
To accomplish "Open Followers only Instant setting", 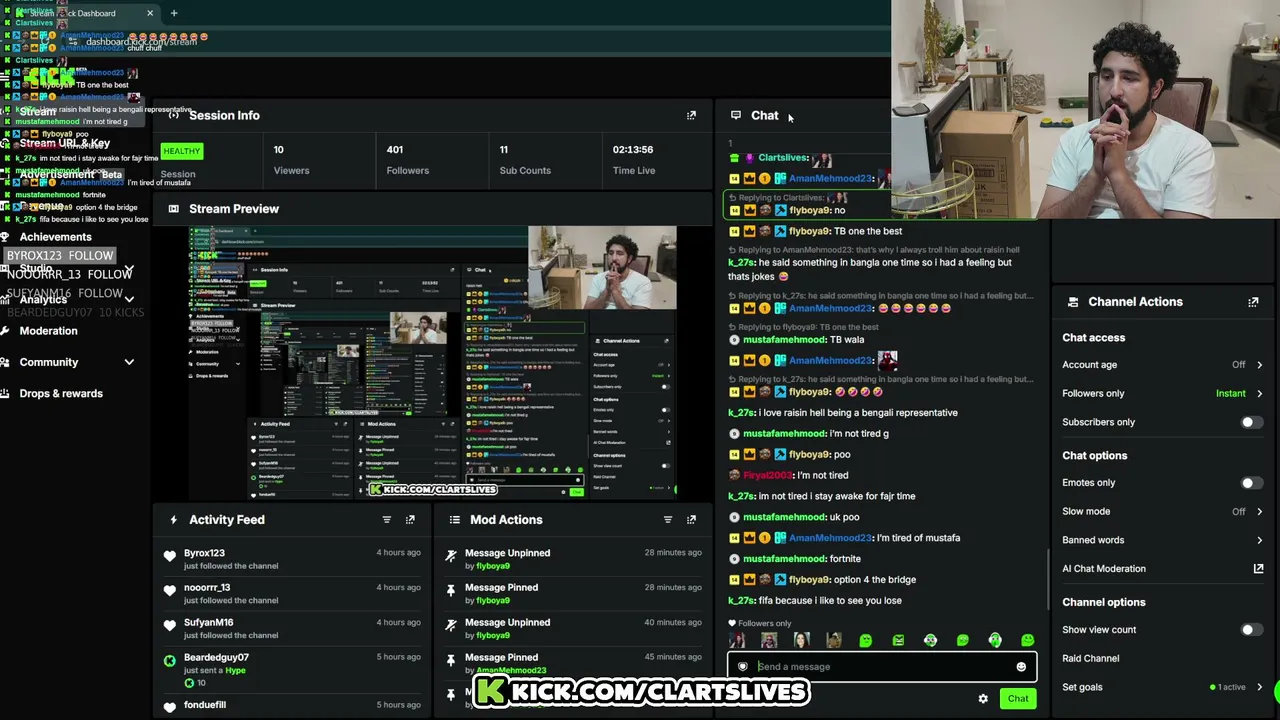I will point(1162,394).
